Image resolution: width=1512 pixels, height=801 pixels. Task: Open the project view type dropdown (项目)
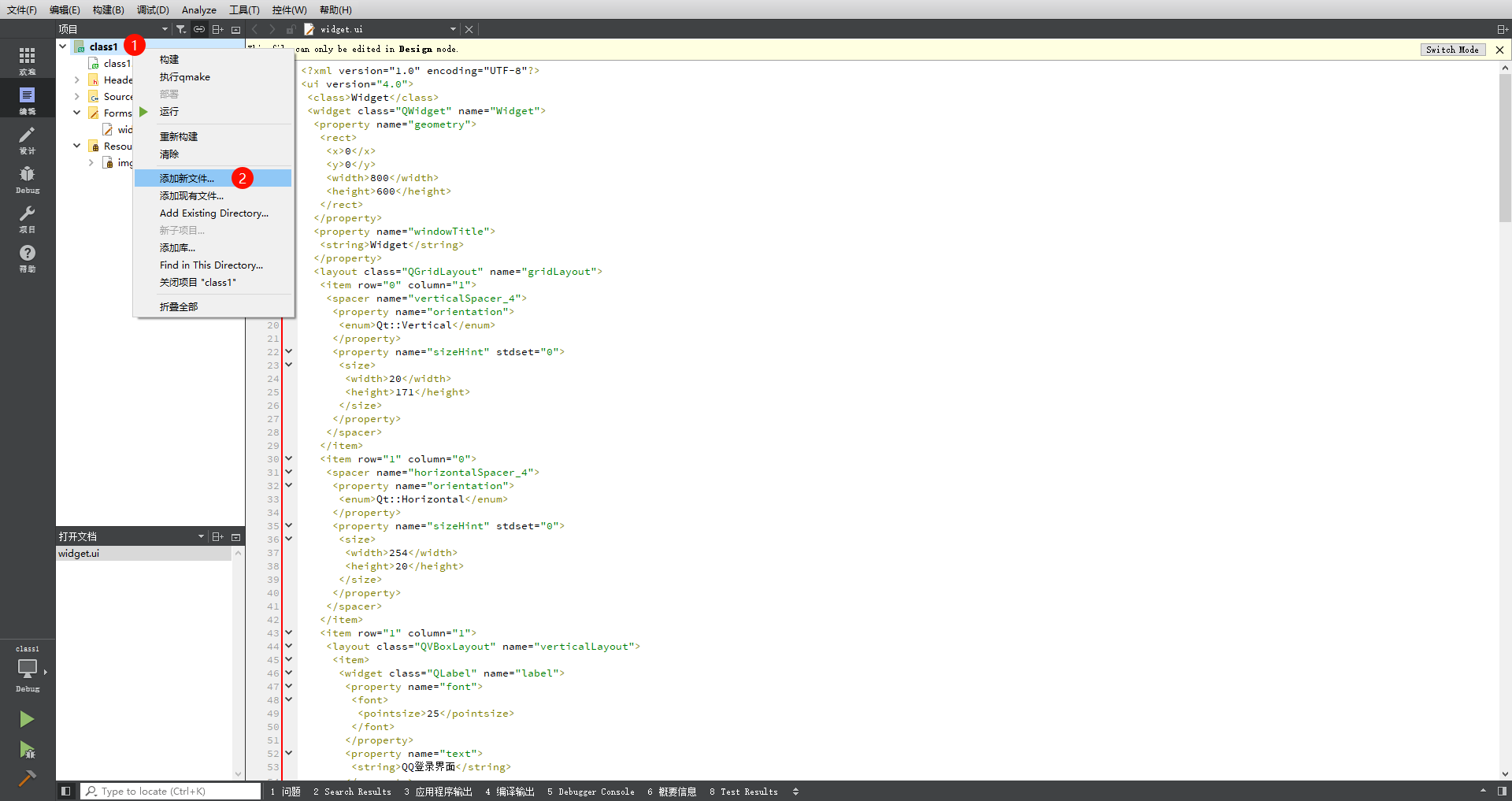[113, 29]
